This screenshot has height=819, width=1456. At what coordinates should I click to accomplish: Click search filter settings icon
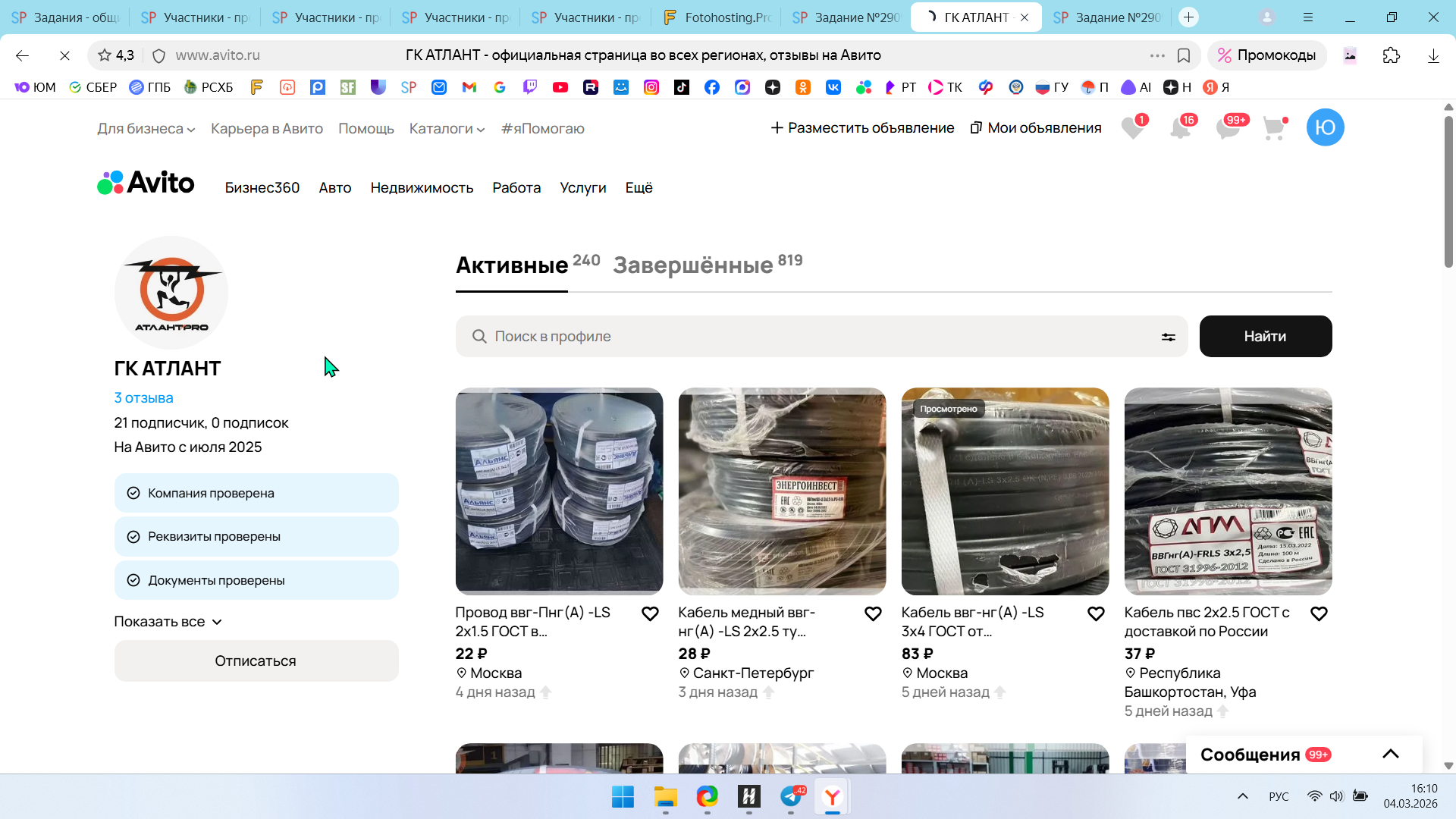tap(1168, 337)
